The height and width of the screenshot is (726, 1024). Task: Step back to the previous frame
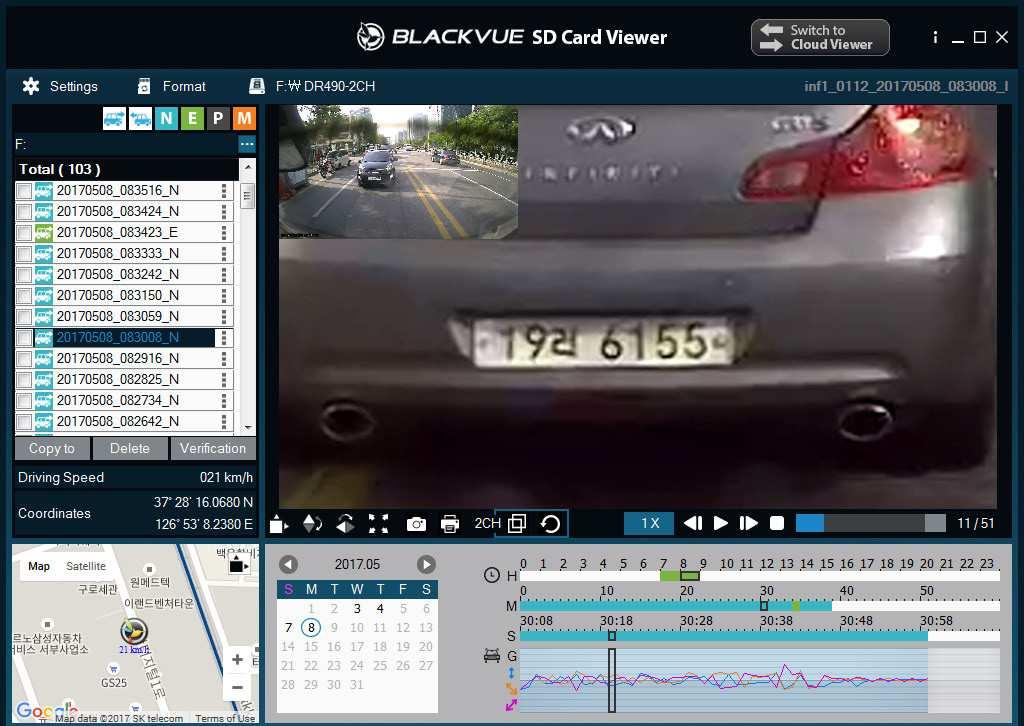coord(692,524)
